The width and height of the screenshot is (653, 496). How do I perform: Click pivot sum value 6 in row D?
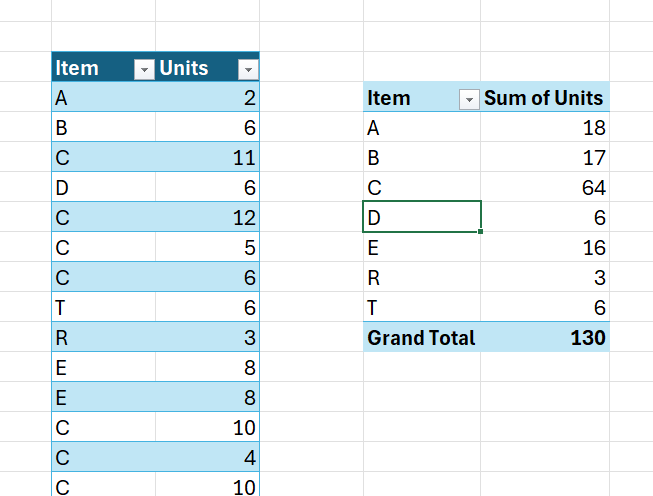click(545, 217)
